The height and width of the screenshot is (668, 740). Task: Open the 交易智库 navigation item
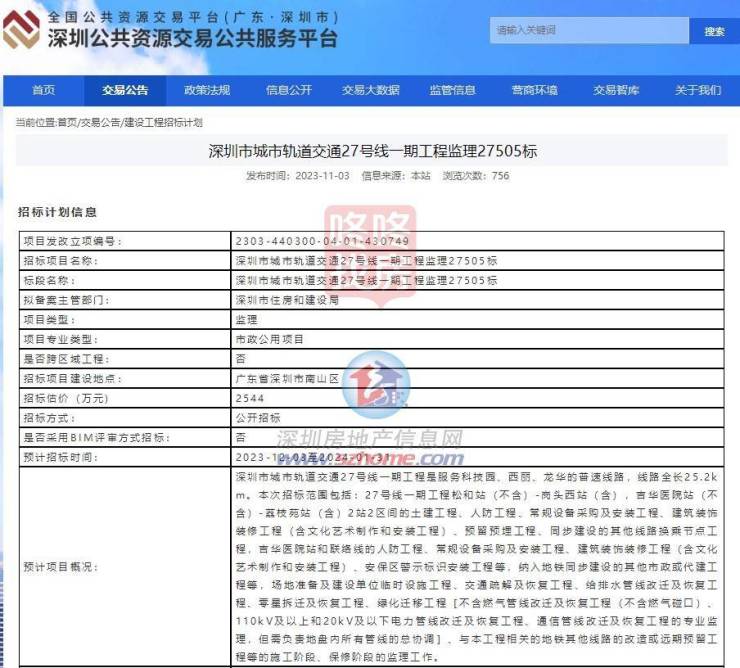click(616, 90)
